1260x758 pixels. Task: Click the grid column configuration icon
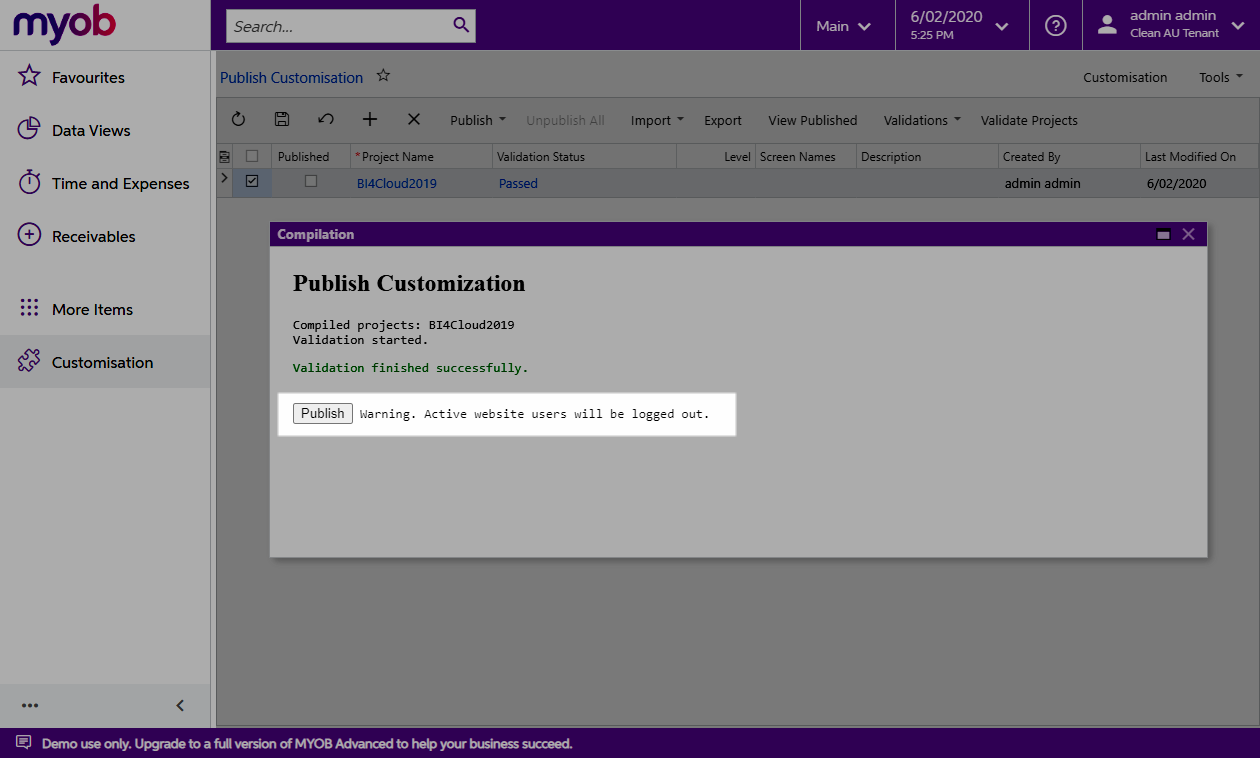(224, 156)
